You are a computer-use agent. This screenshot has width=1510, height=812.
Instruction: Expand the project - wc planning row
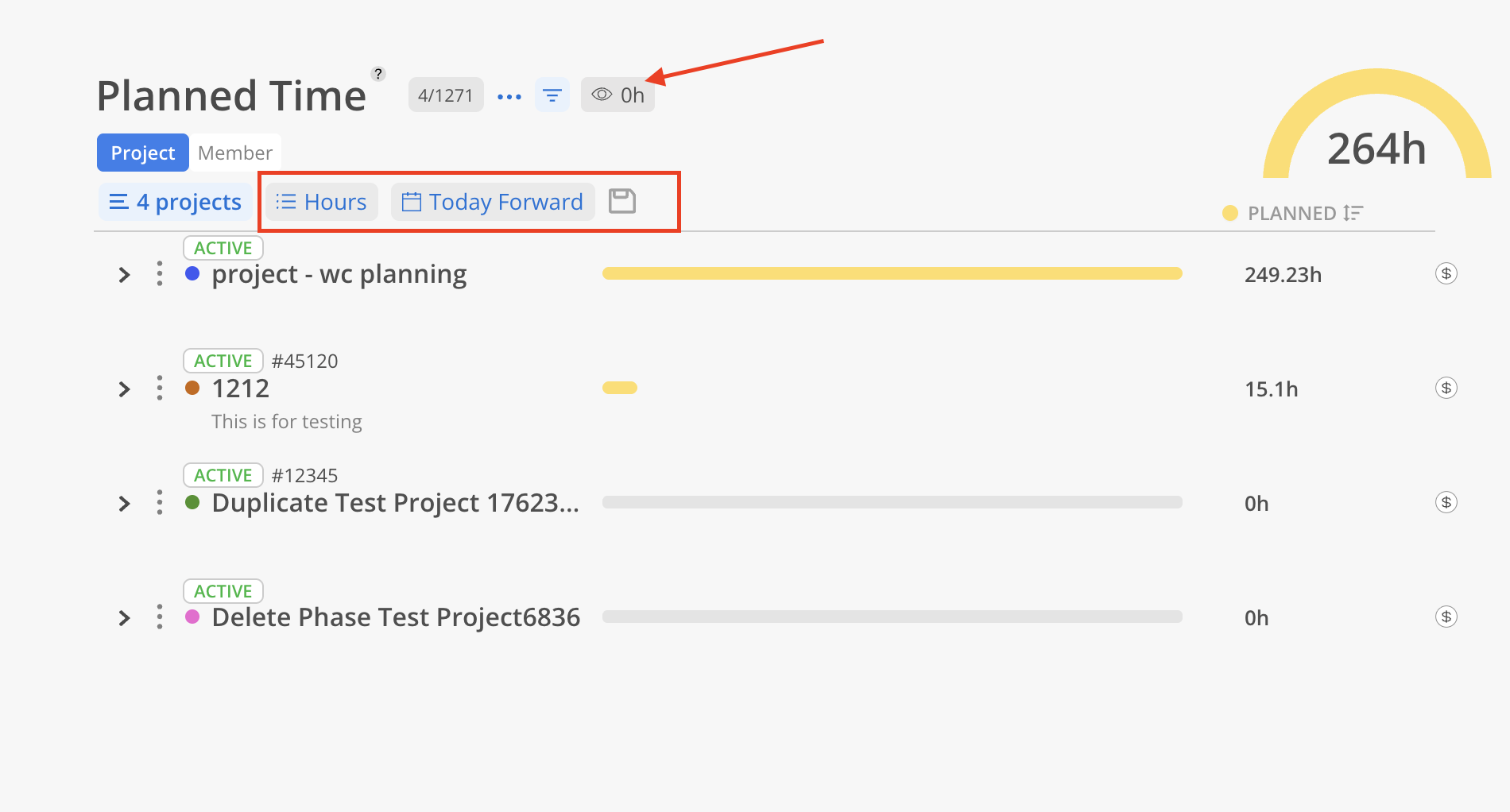pos(124,275)
